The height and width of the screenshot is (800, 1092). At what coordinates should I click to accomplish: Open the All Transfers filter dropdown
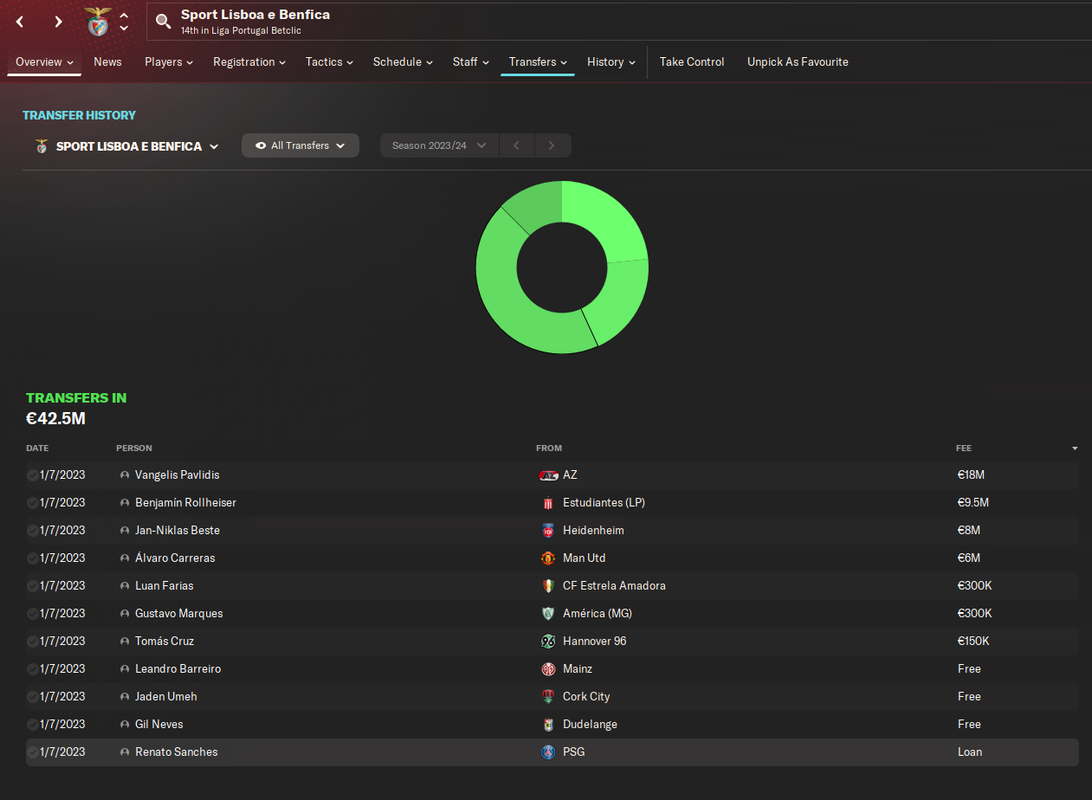(300, 146)
